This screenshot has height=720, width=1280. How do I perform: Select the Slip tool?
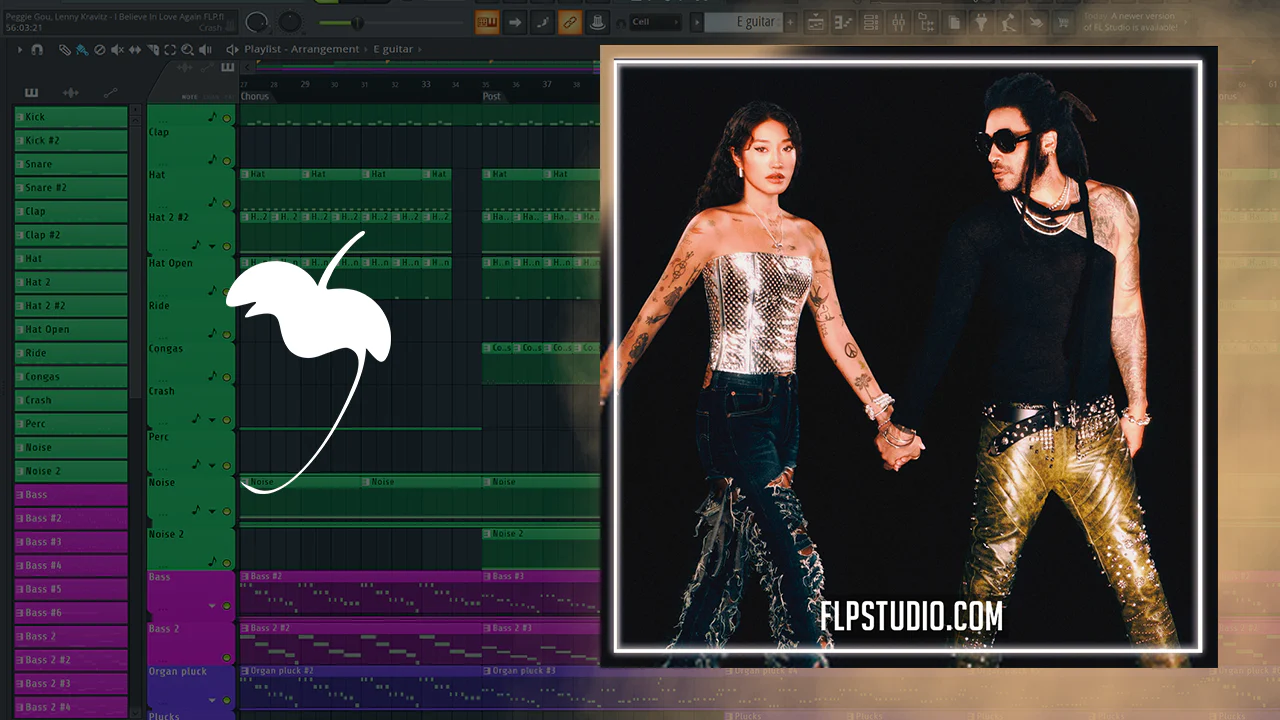click(x=135, y=49)
